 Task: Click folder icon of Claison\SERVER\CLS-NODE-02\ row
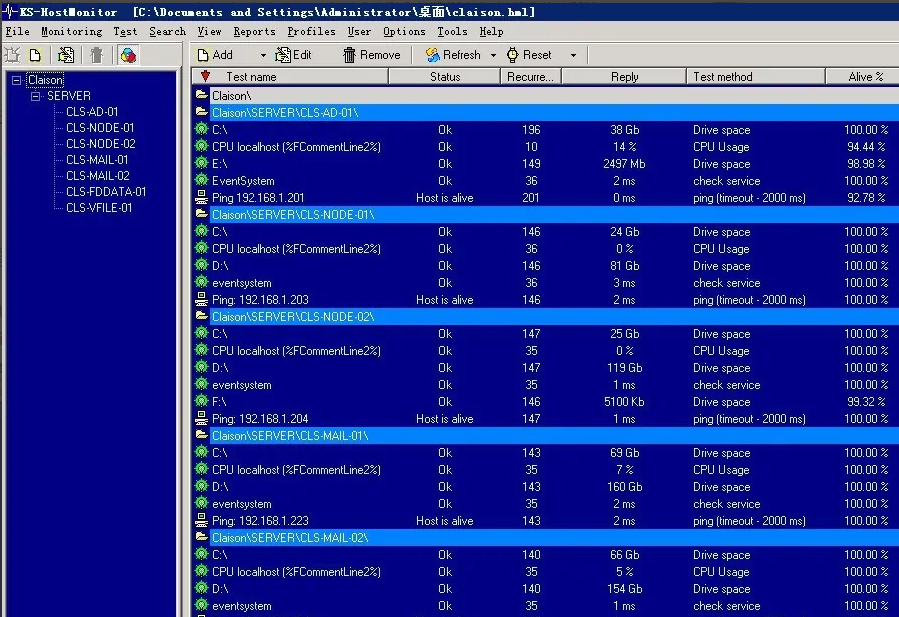click(201, 316)
